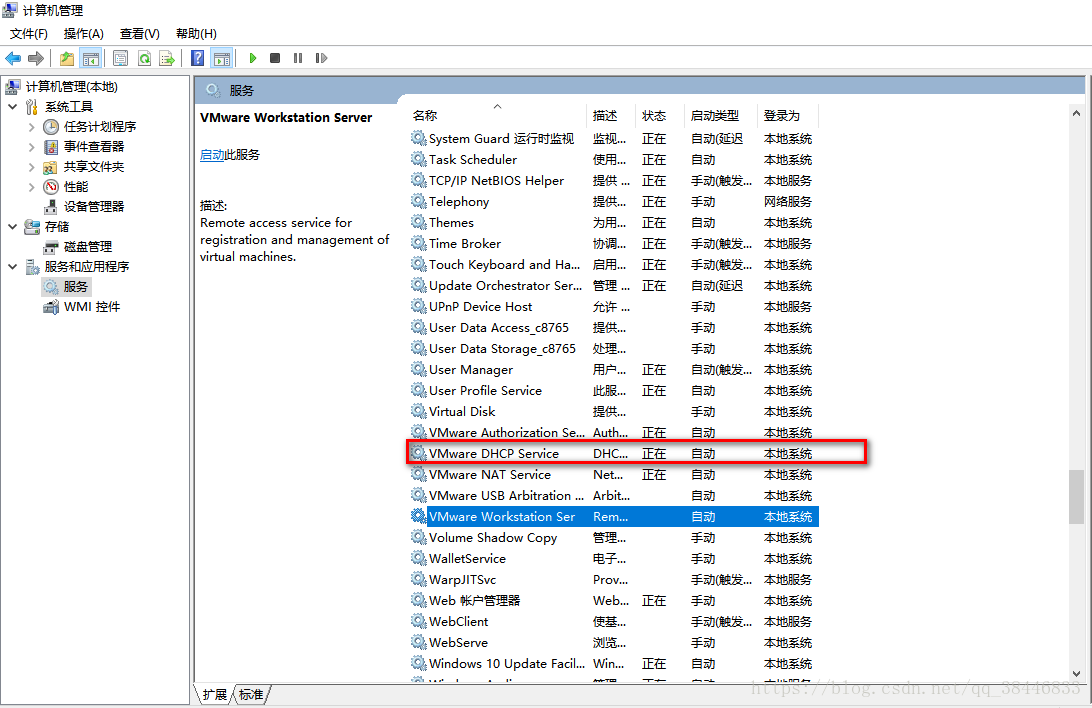
Task: Select the WebClient service row
Action: (x=614, y=622)
